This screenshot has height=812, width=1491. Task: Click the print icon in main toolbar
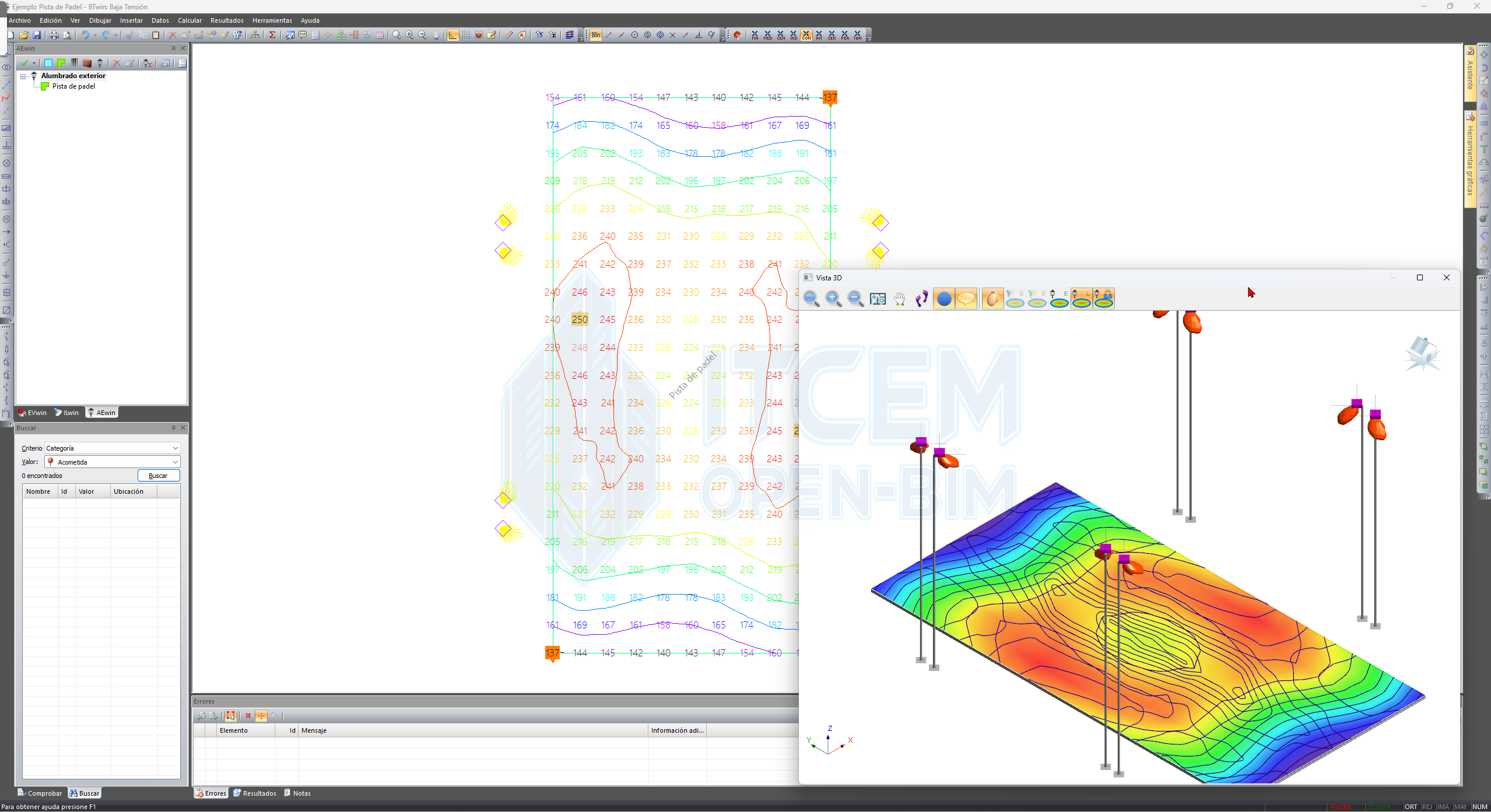point(54,35)
